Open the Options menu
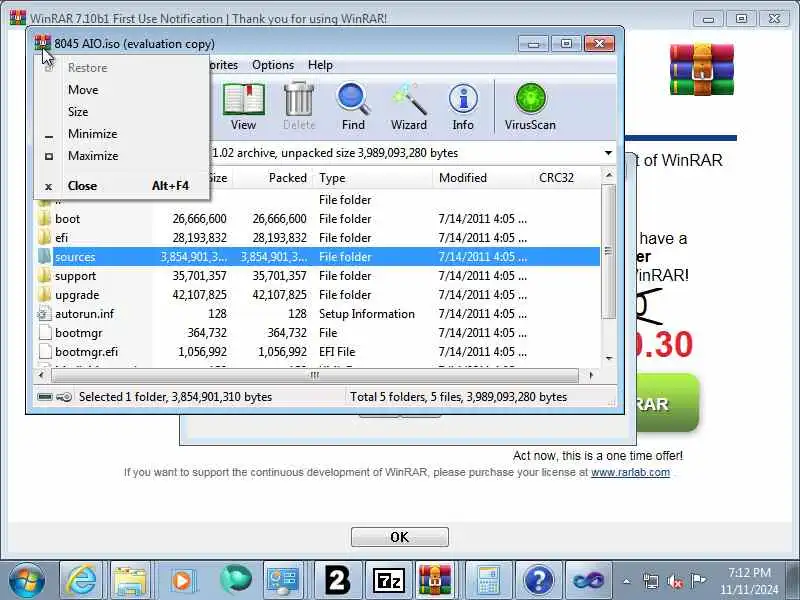 [273, 65]
